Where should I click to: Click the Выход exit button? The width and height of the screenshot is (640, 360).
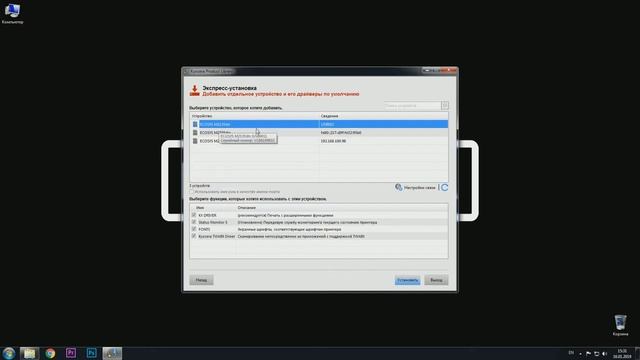[x=436, y=280]
